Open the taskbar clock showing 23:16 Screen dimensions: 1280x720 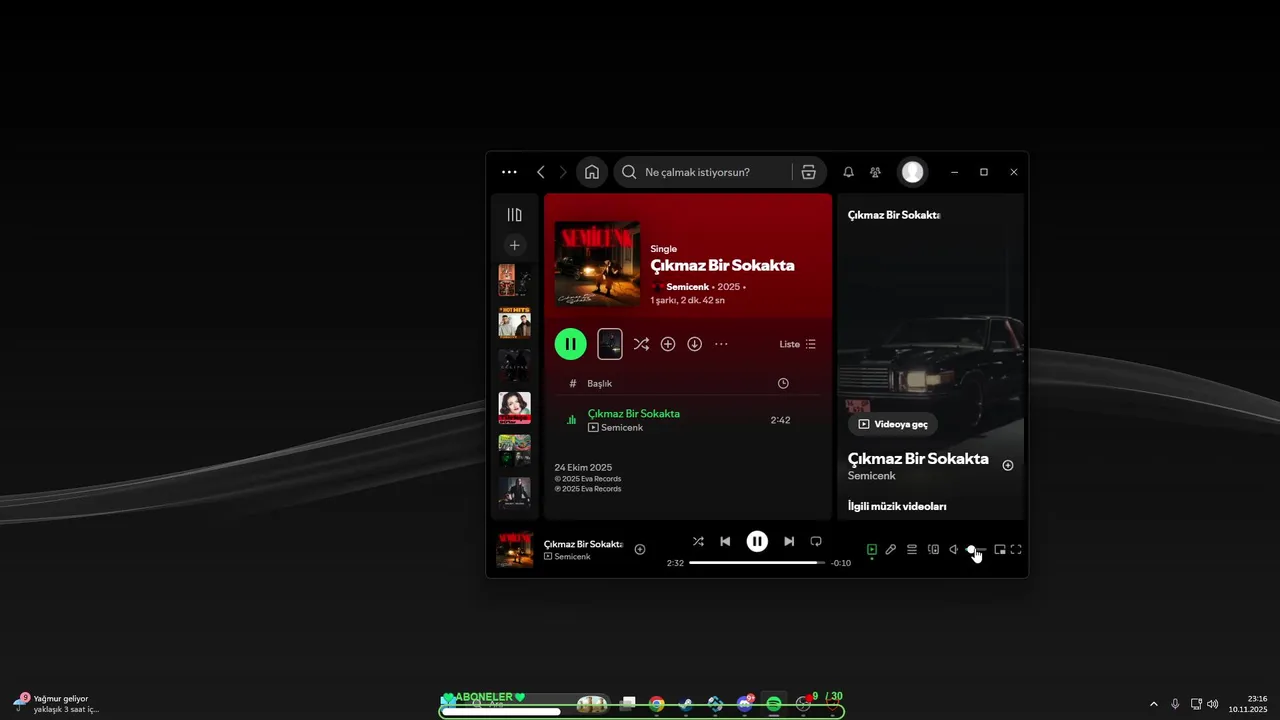(1250, 703)
